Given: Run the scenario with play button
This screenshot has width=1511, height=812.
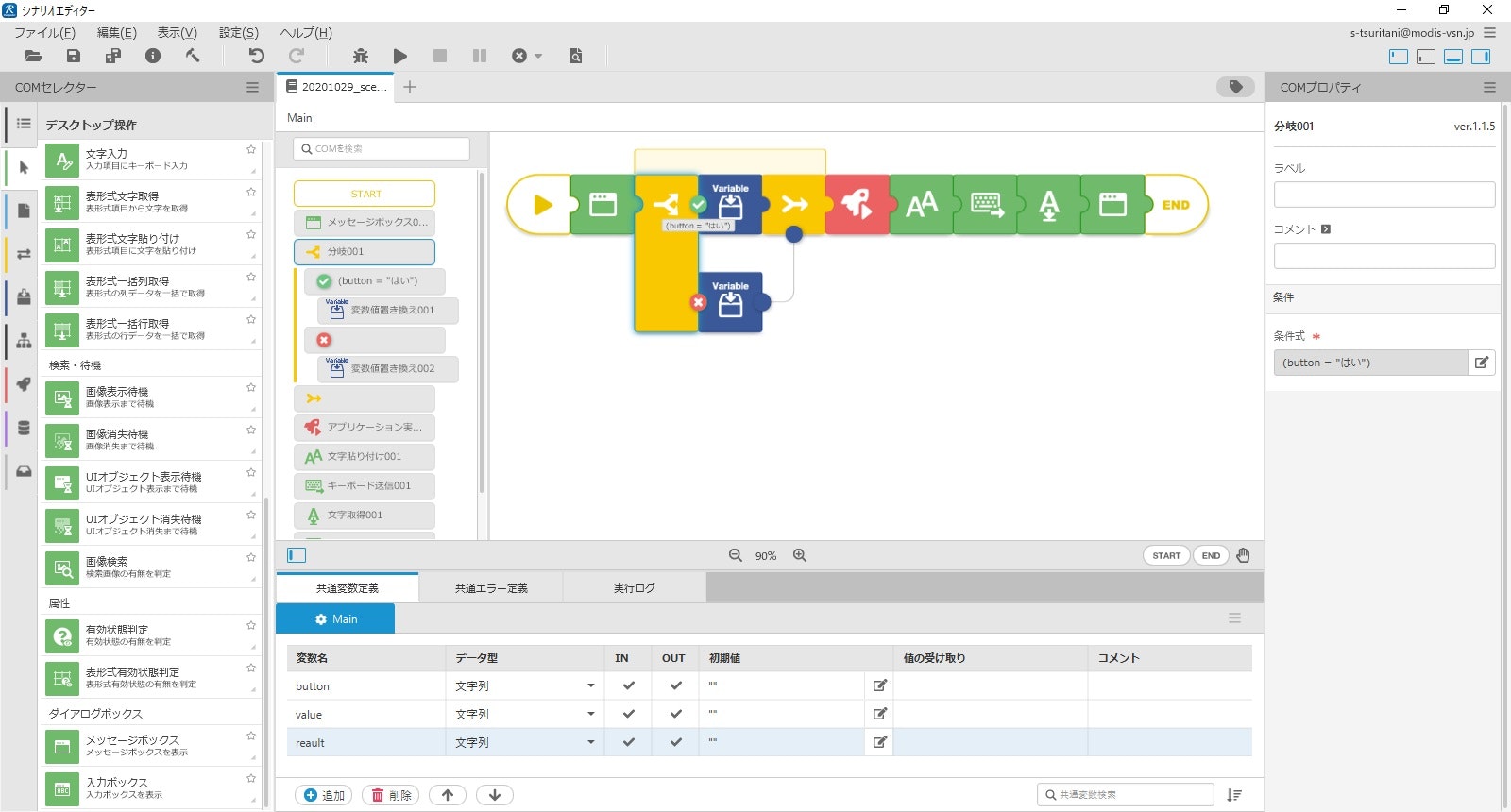Looking at the screenshot, I should pos(400,56).
